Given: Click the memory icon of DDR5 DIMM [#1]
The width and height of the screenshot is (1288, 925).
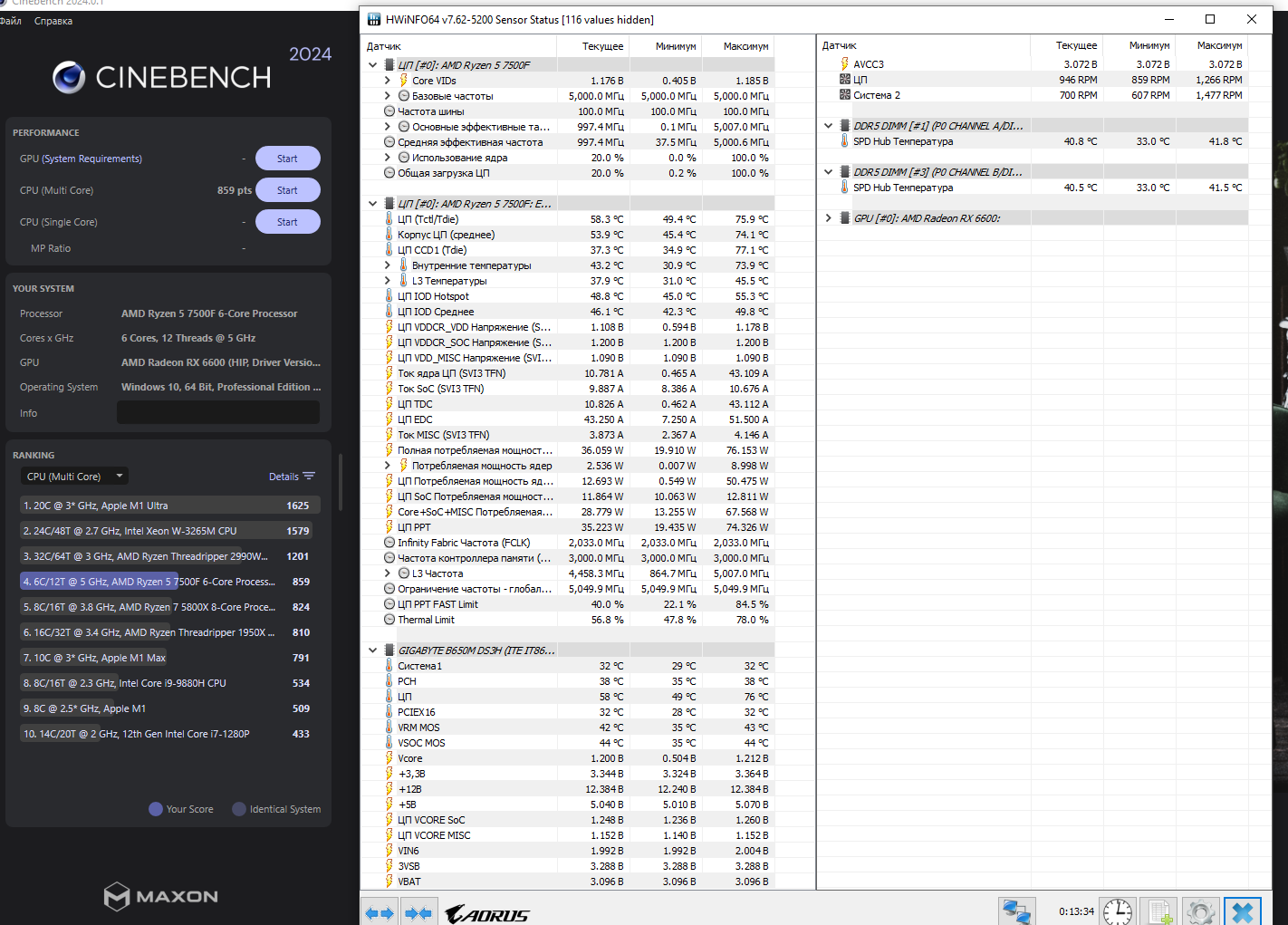Looking at the screenshot, I should (845, 126).
